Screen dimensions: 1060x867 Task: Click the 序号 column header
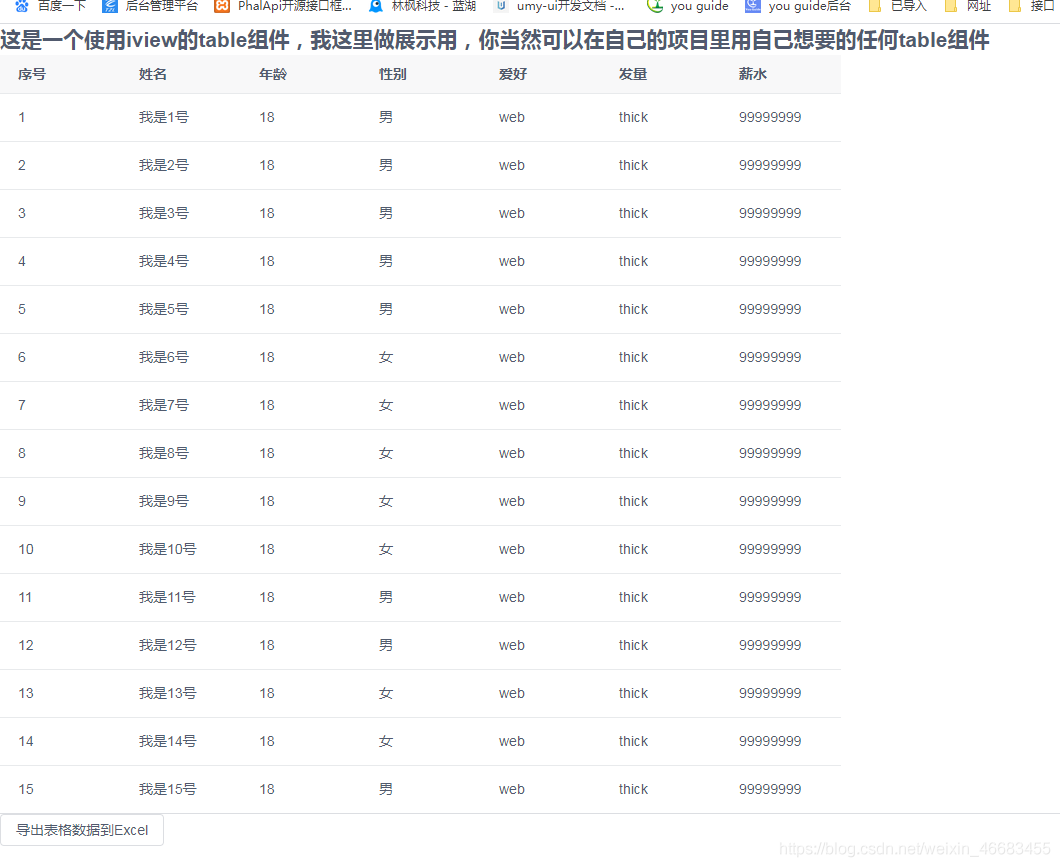[x=31, y=73]
